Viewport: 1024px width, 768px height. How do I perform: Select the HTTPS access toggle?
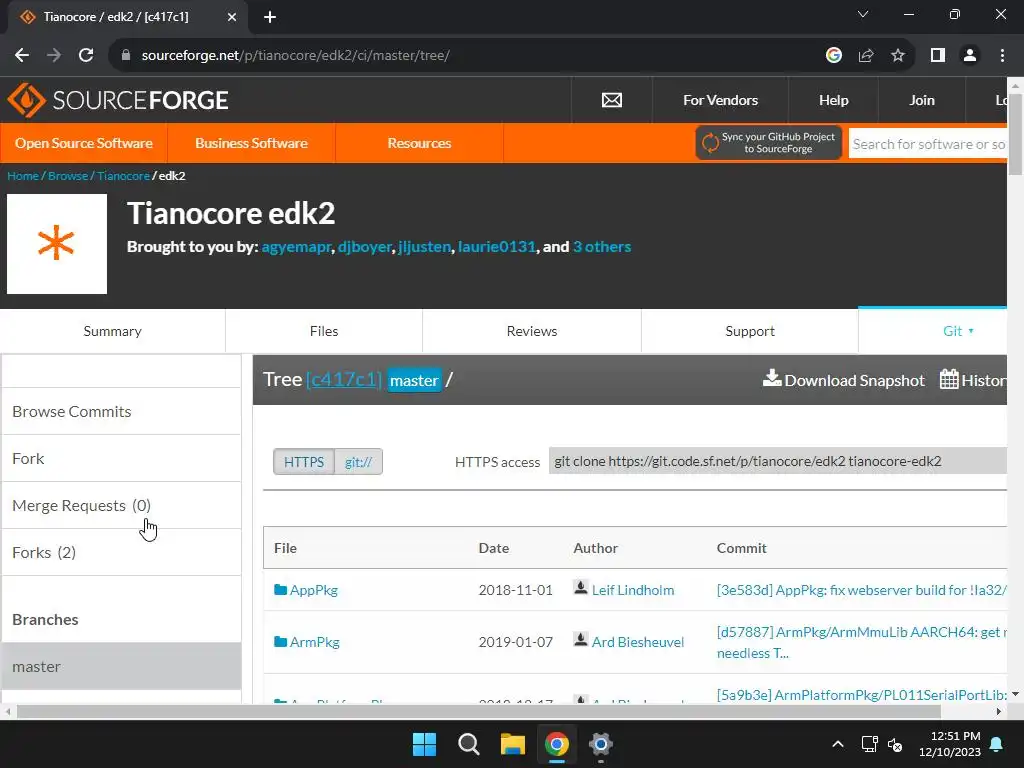tap(304, 462)
